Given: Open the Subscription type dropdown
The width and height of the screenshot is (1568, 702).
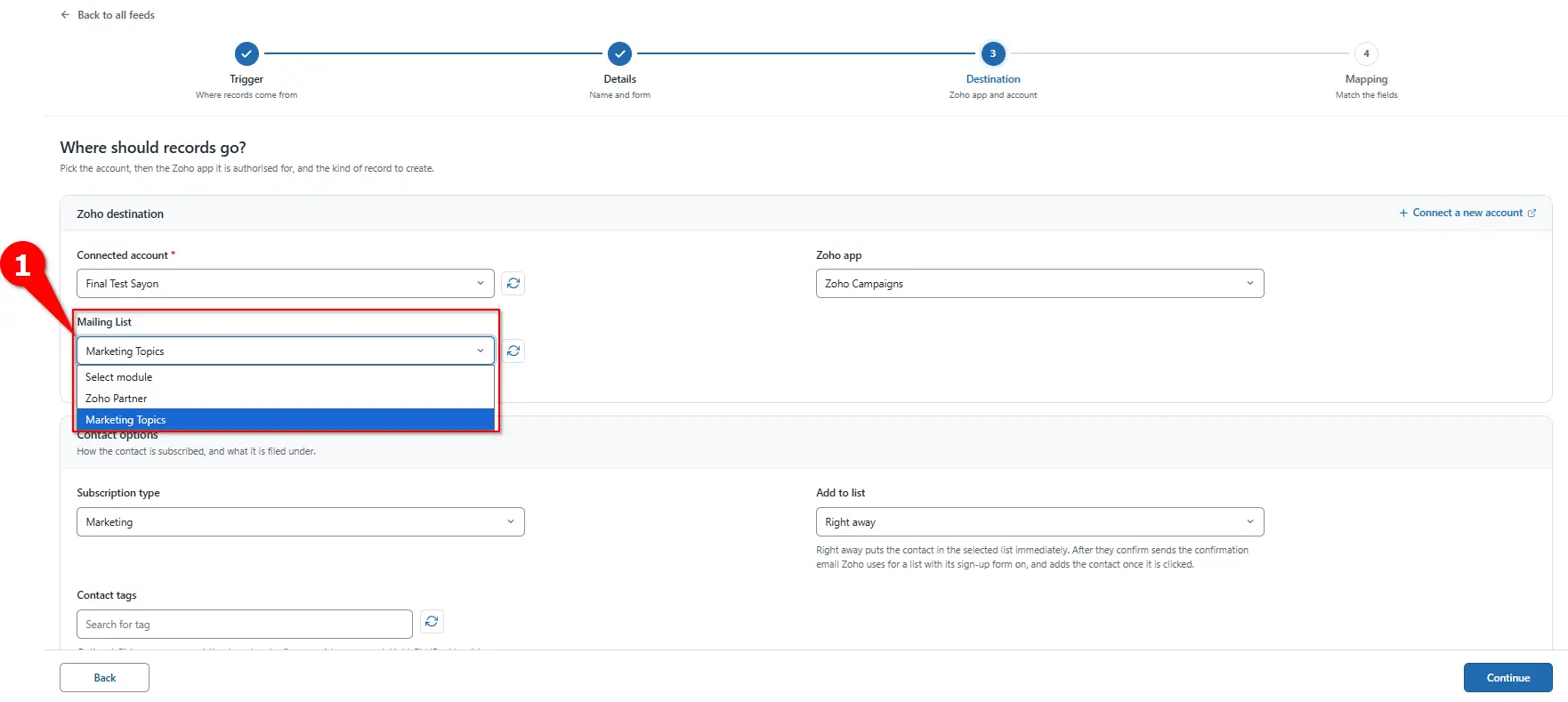Looking at the screenshot, I should (x=301, y=522).
